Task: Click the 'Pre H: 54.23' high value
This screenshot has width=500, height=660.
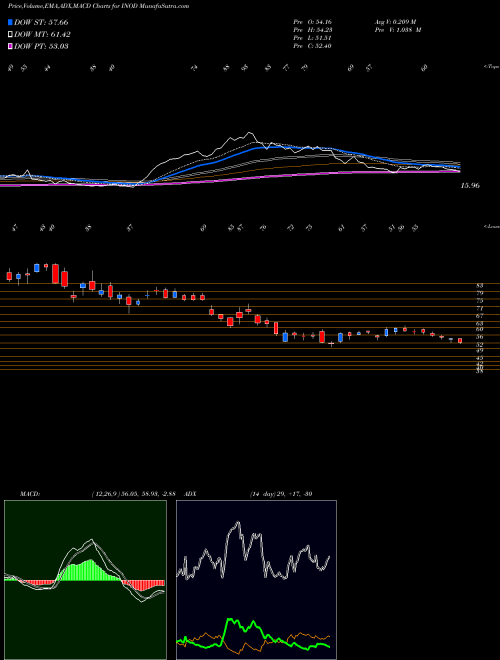Action: (313, 30)
